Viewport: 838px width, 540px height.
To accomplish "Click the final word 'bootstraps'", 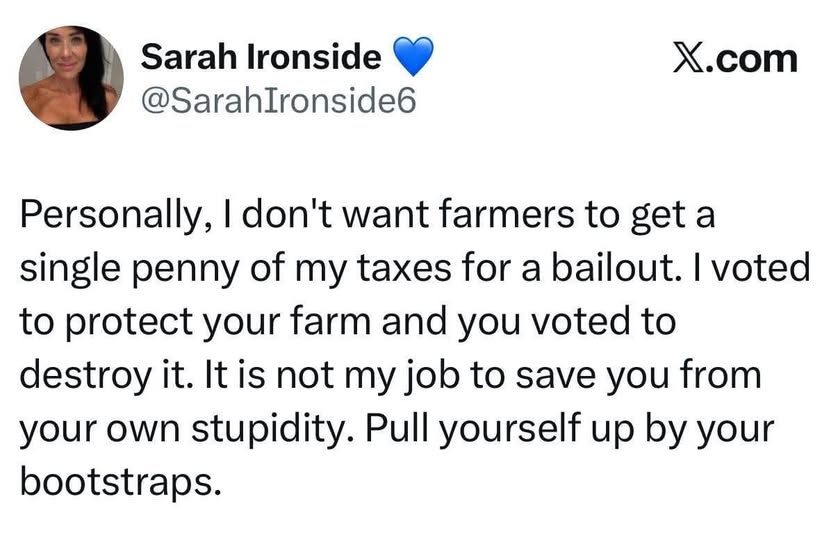I will click(120, 483).
